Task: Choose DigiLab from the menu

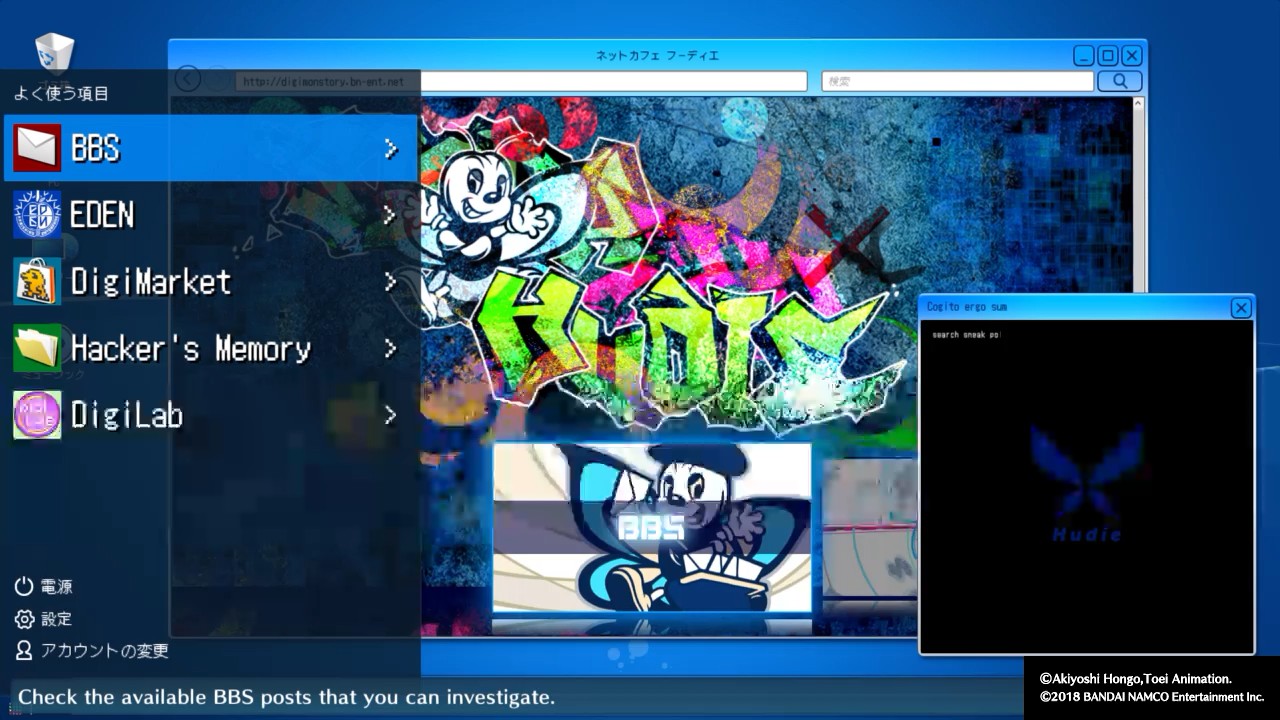Action: [211, 415]
